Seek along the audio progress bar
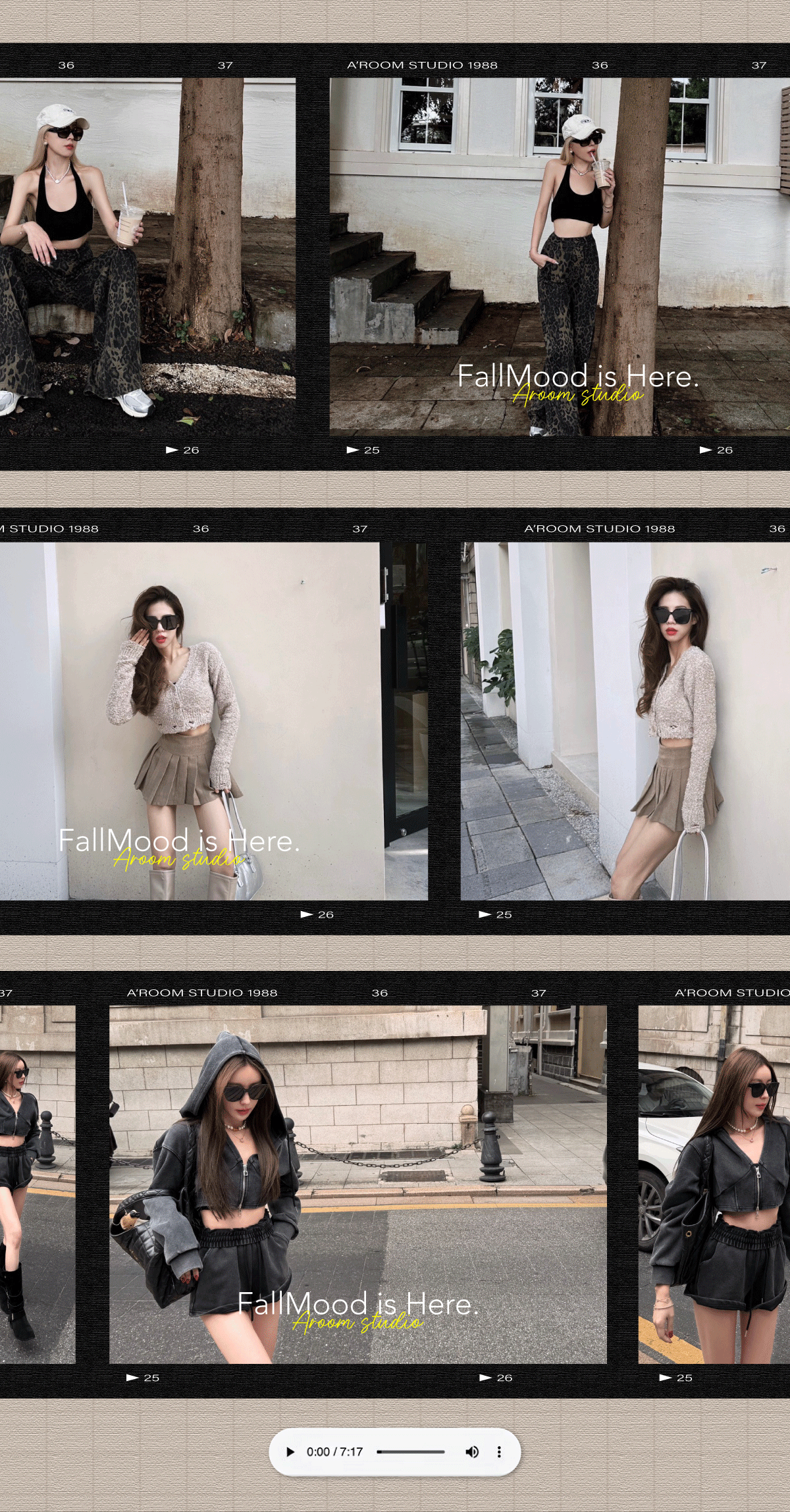This screenshot has width=790, height=1512. click(411, 1451)
